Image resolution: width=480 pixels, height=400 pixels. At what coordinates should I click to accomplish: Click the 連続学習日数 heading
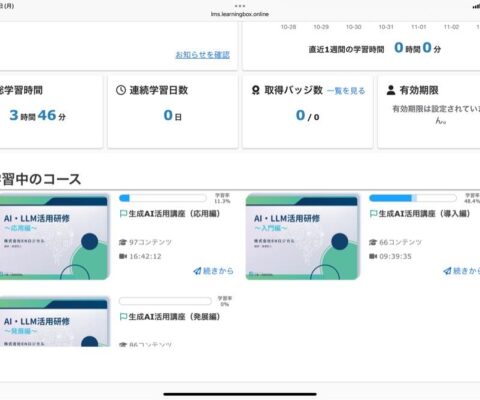pos(159,90)
